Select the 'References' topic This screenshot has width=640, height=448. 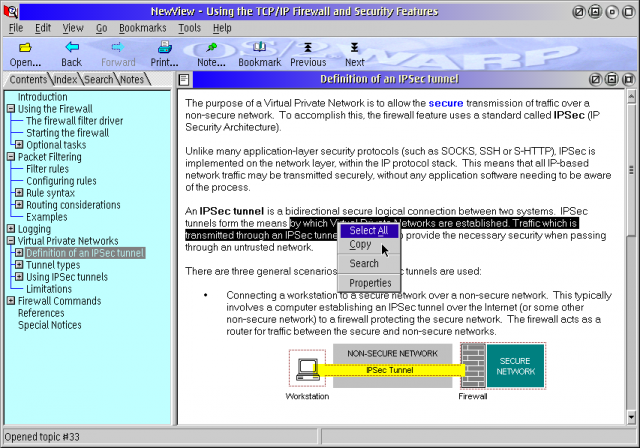[41, 313]
